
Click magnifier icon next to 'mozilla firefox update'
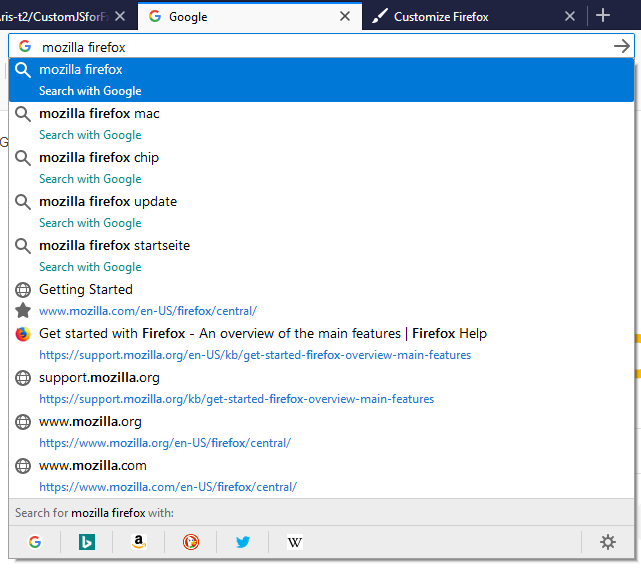click(23, 202)
